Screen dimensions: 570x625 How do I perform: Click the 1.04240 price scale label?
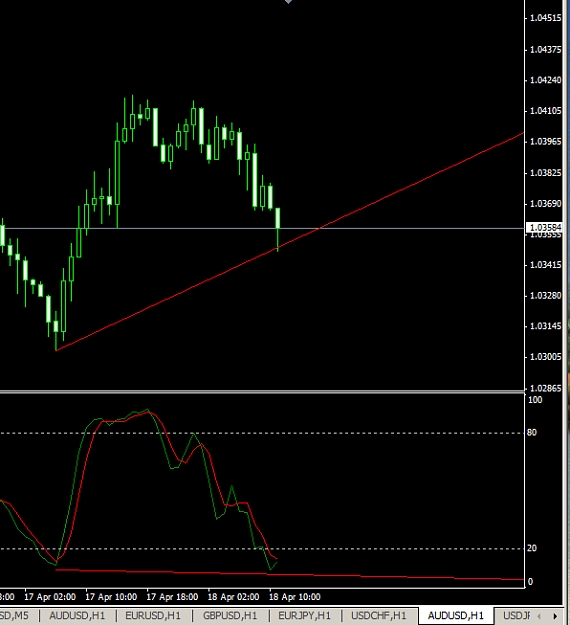click(x=545, y=80)
